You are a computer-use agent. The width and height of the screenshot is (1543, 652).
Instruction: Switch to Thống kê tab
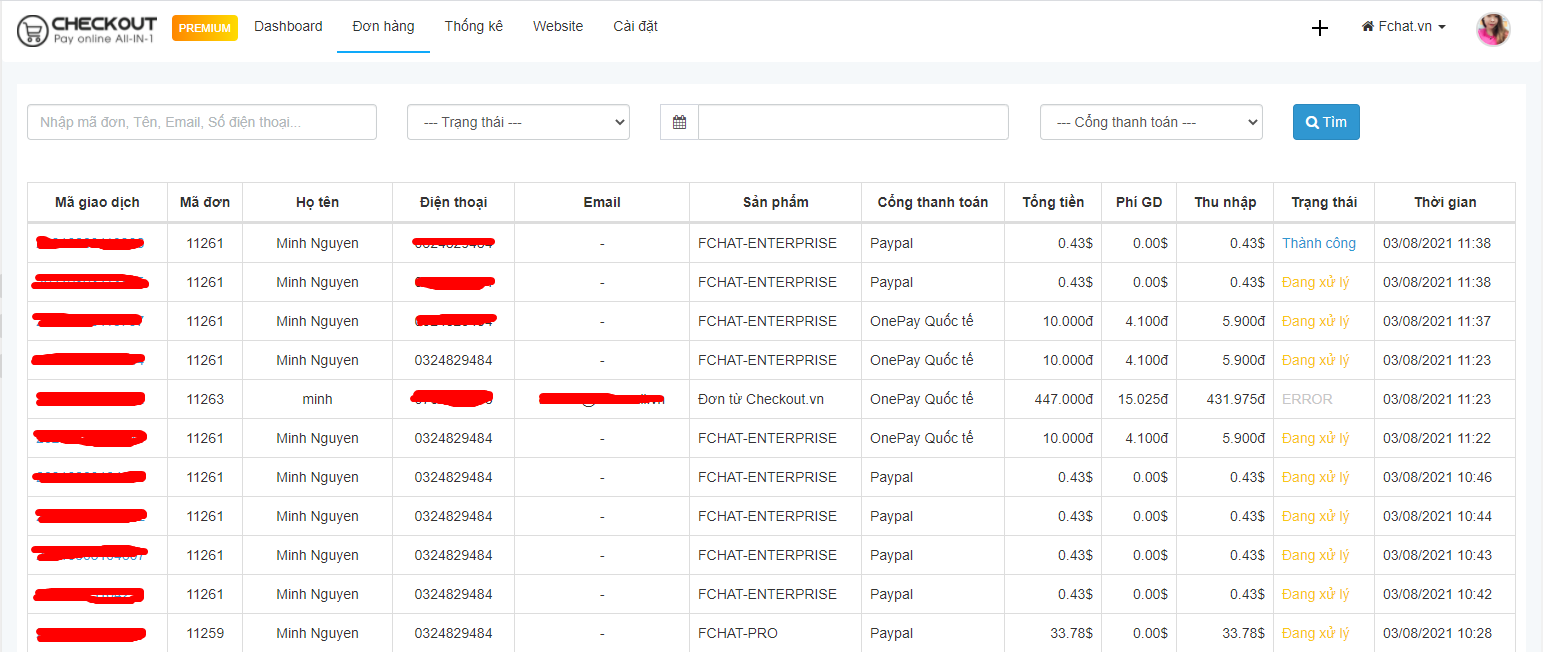(474, 27)
